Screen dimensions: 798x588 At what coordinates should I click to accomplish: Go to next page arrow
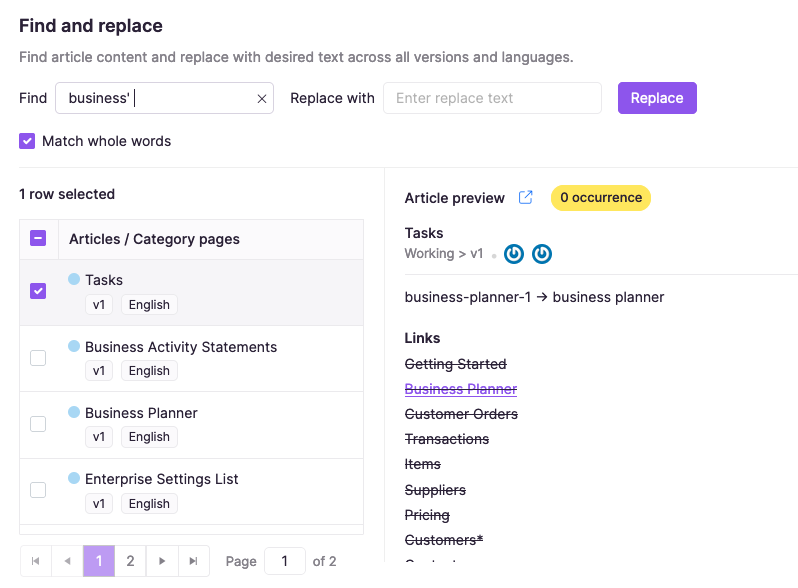click(x=161, y=561)
